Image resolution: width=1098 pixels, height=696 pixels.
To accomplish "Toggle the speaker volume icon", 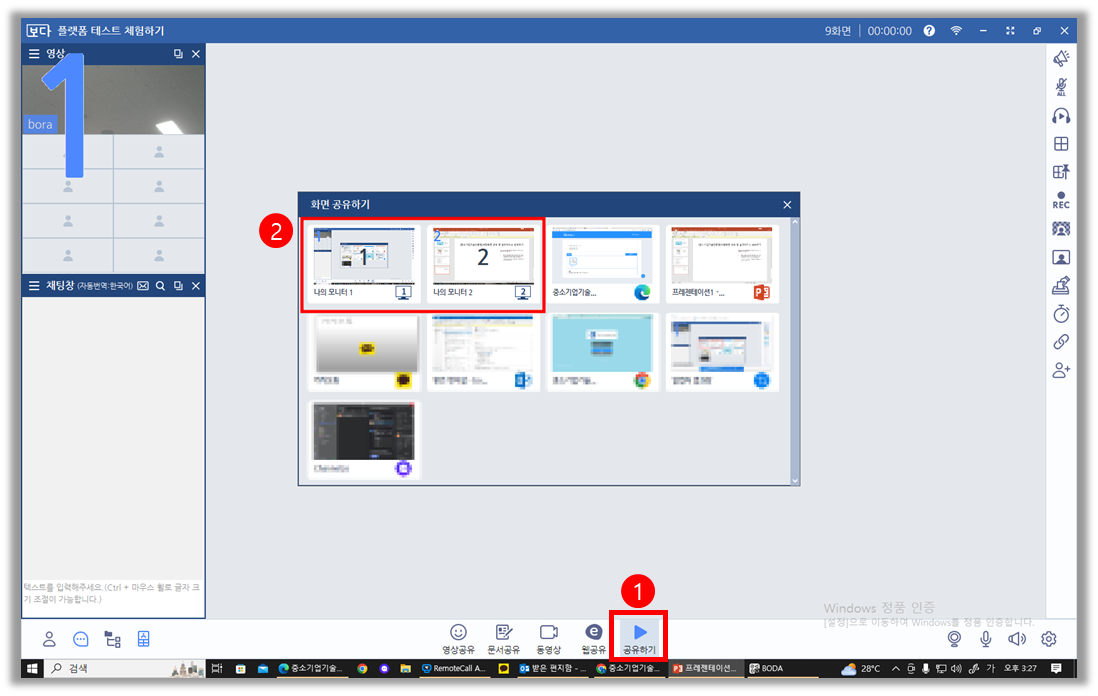I will coord(1017,639).
